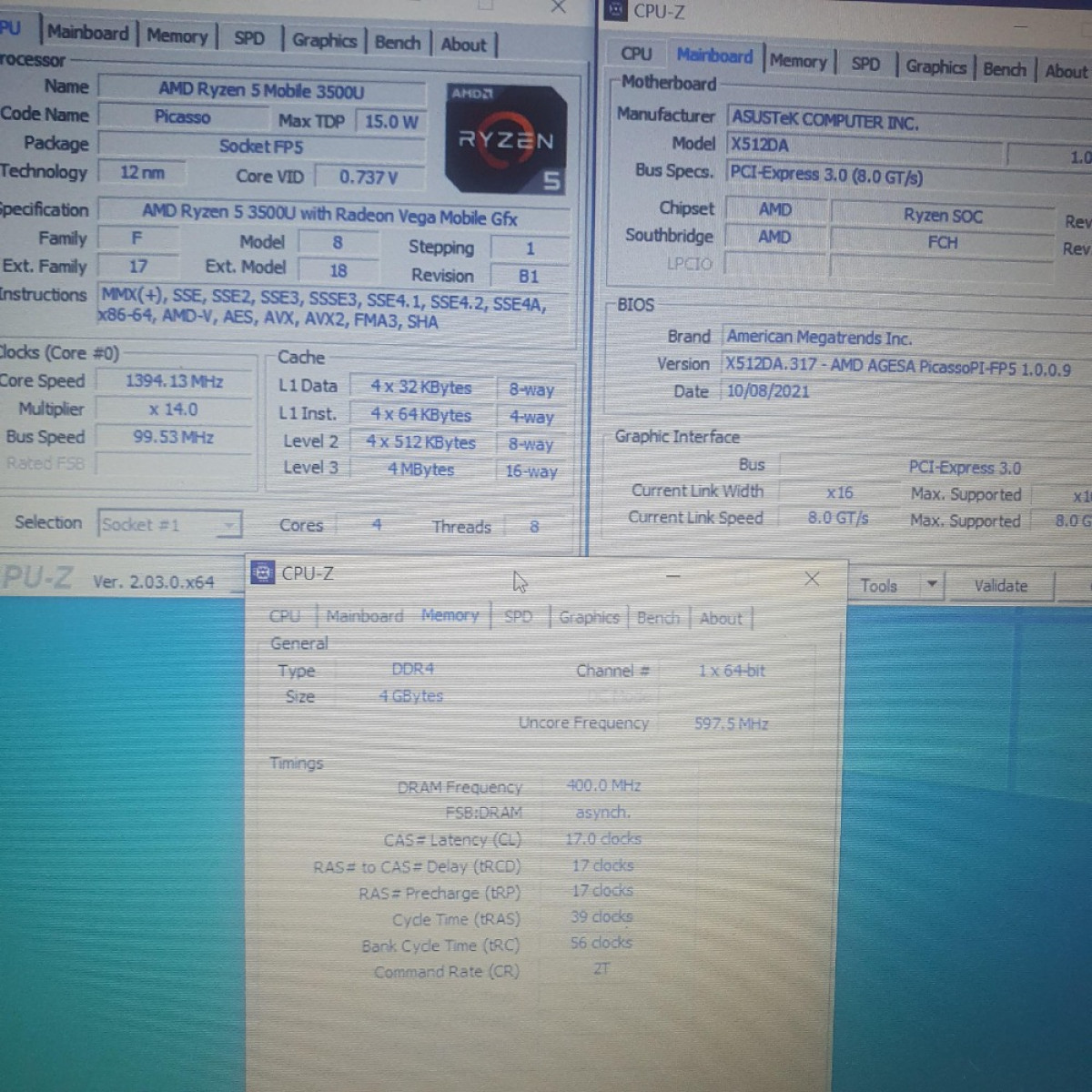Open Graphics tab in front CPU-Z window
The image size is (1092, 1092).
pos(589,617)
